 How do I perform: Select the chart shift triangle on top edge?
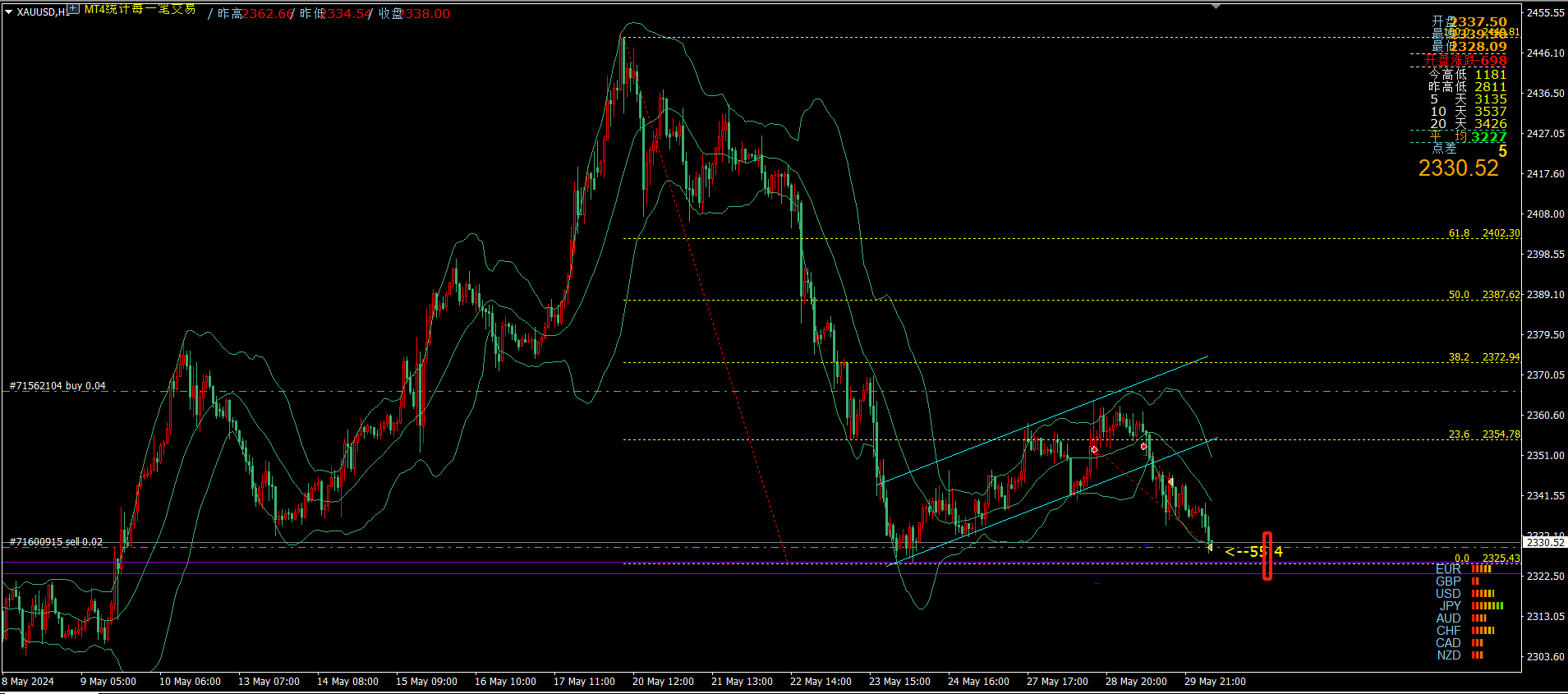tap(1216, 6)
